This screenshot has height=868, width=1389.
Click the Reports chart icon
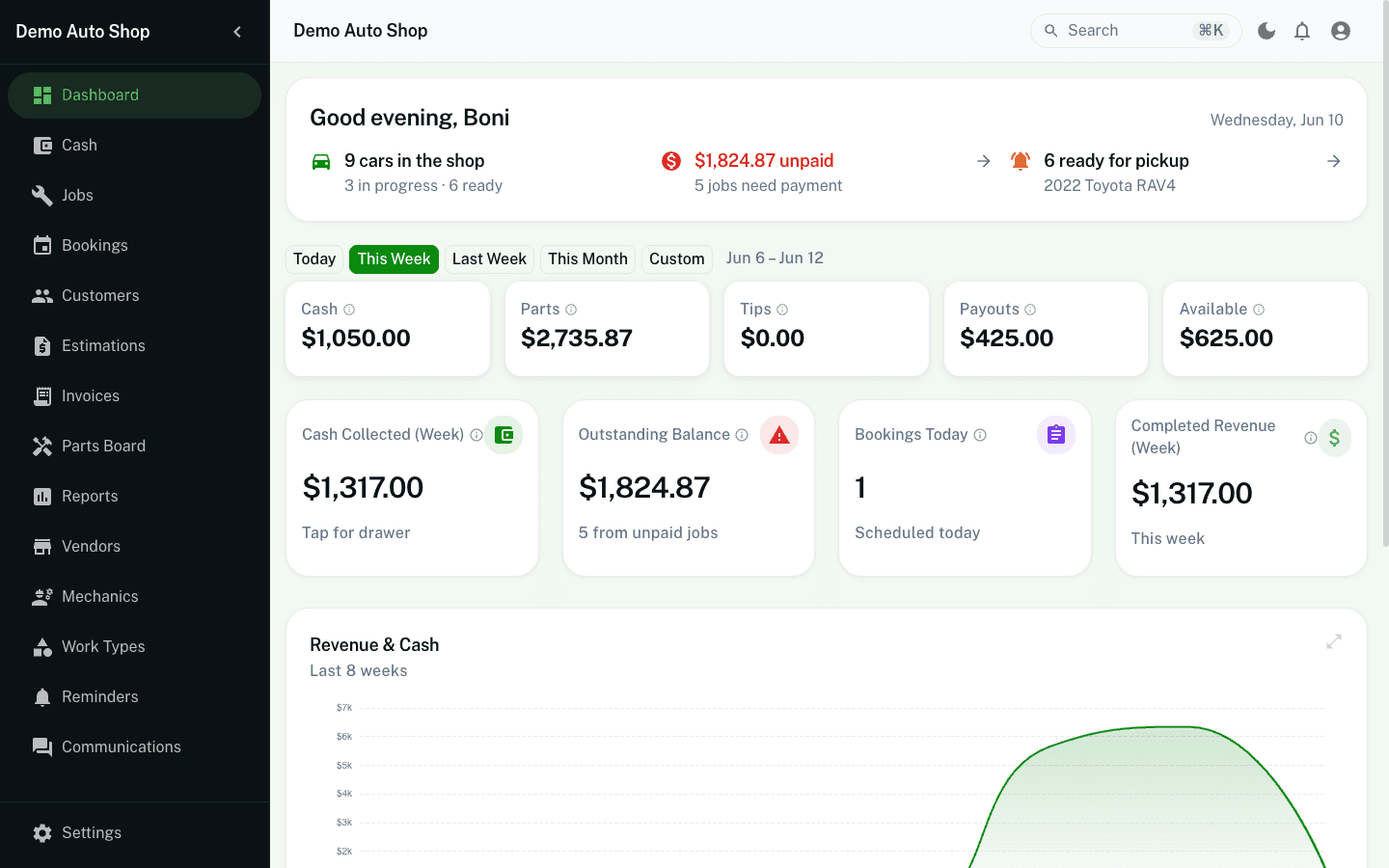pos(42,497)
